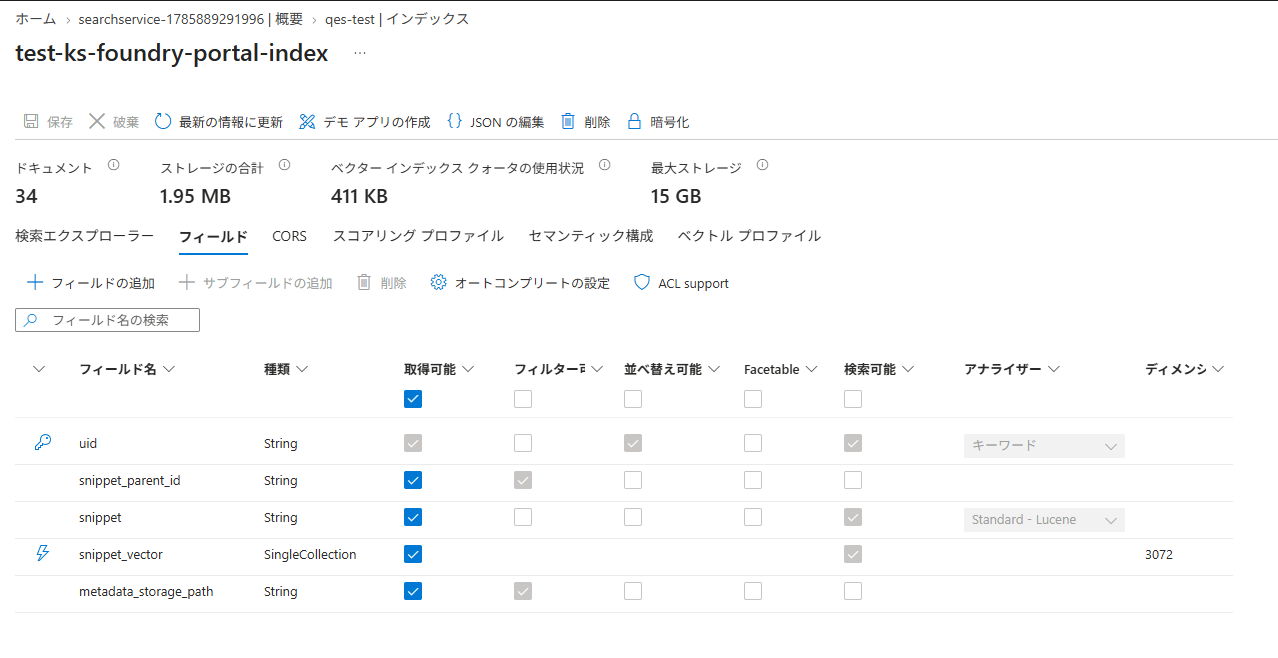
Task: Open the キーワード analyzer dropdown for uid
Action: pyautogui.click(x=1044, y=446)
